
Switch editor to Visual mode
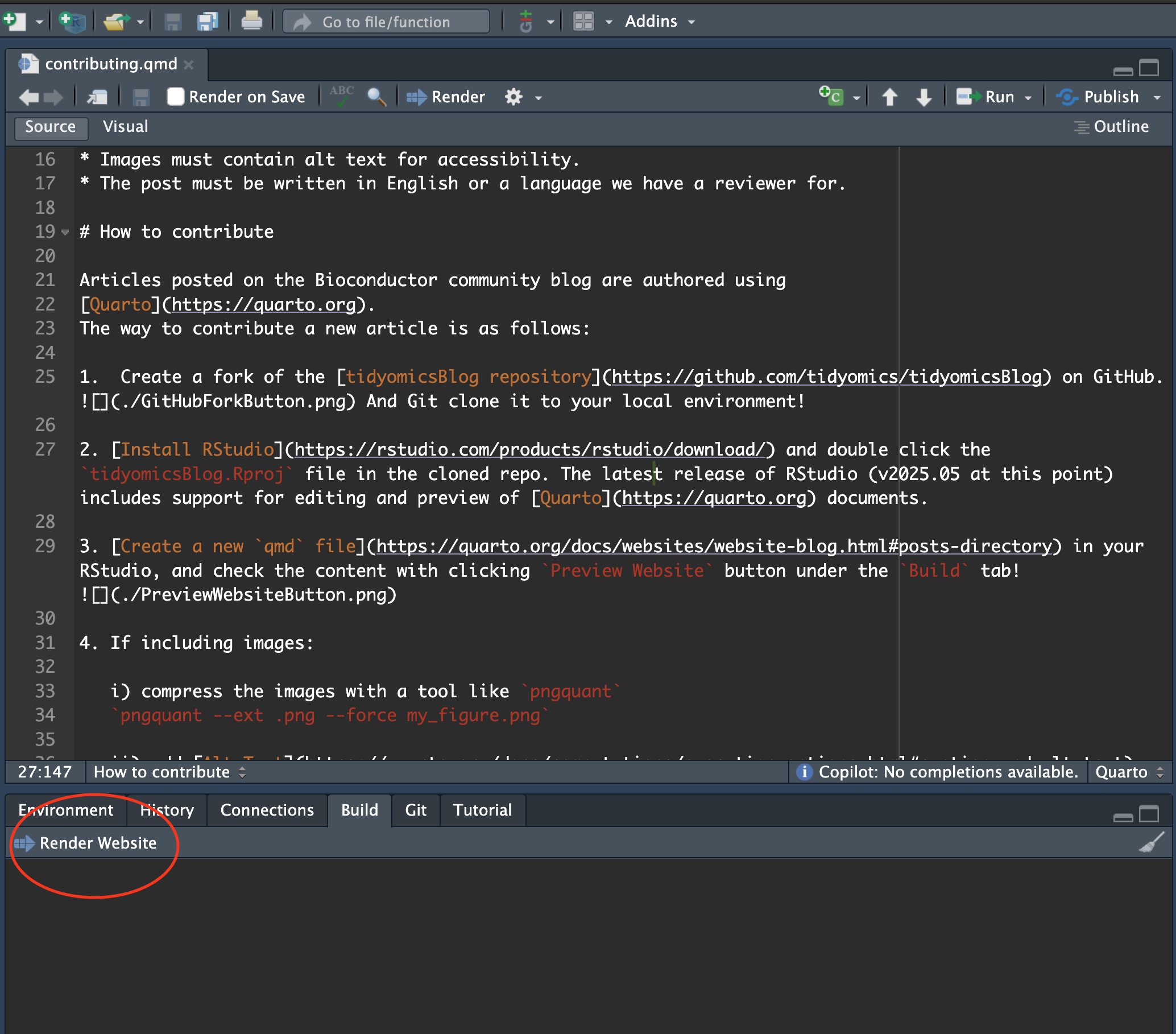[x=125, y=127]
